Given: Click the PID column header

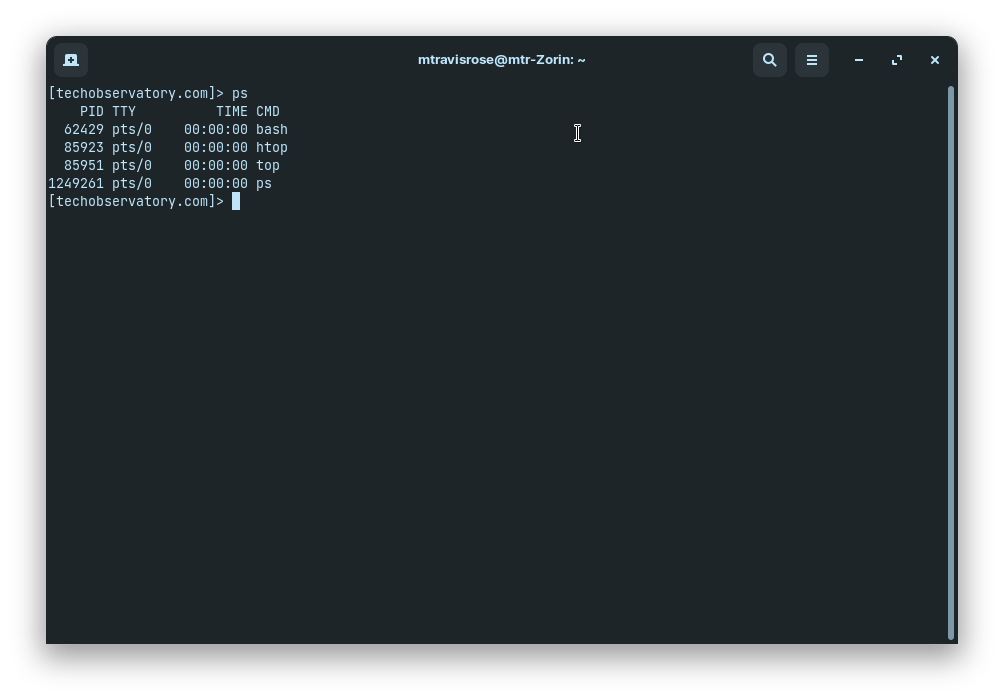Looking at the screenshot, I should coord(91,111).
